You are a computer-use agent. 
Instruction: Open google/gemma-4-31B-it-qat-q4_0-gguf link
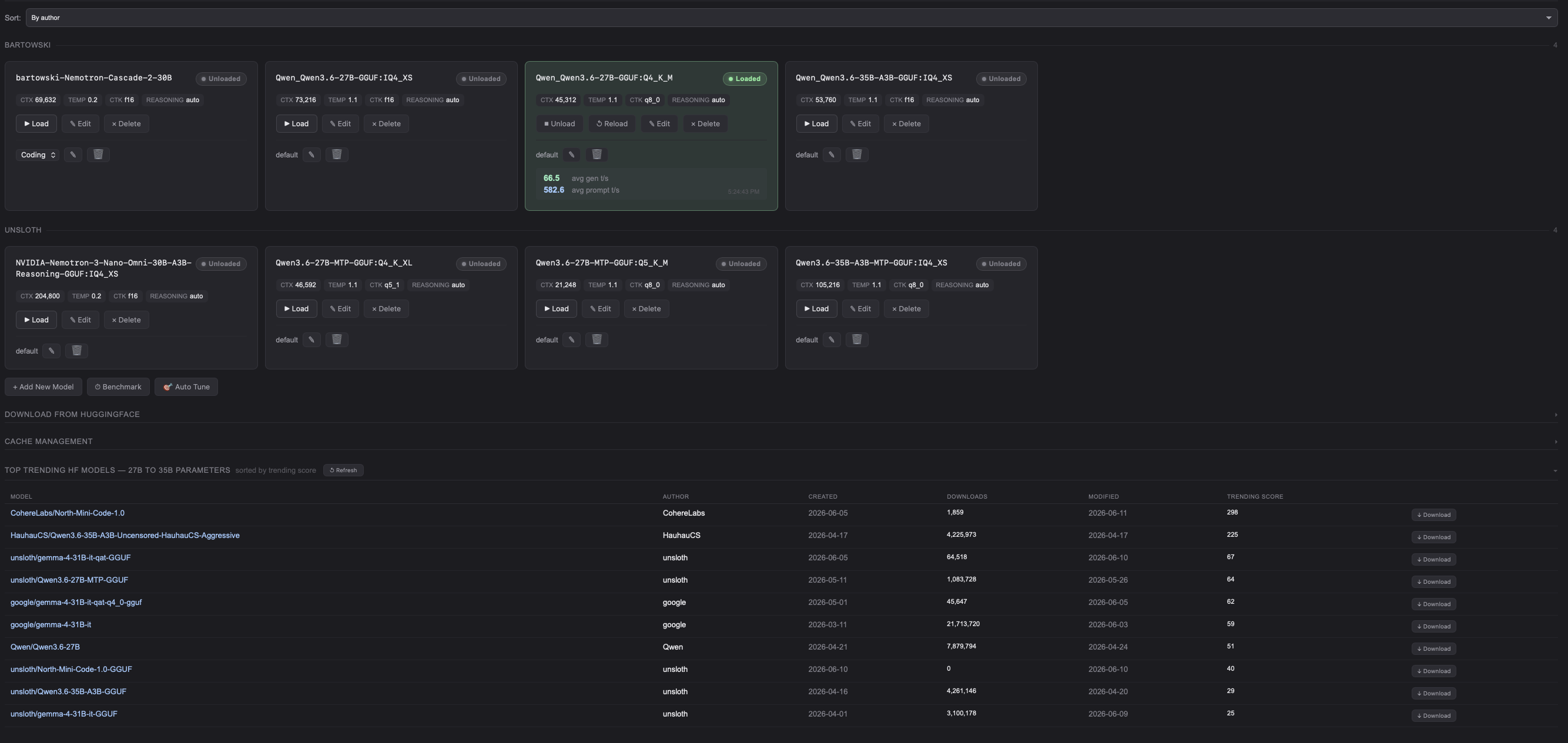[76, 603]
